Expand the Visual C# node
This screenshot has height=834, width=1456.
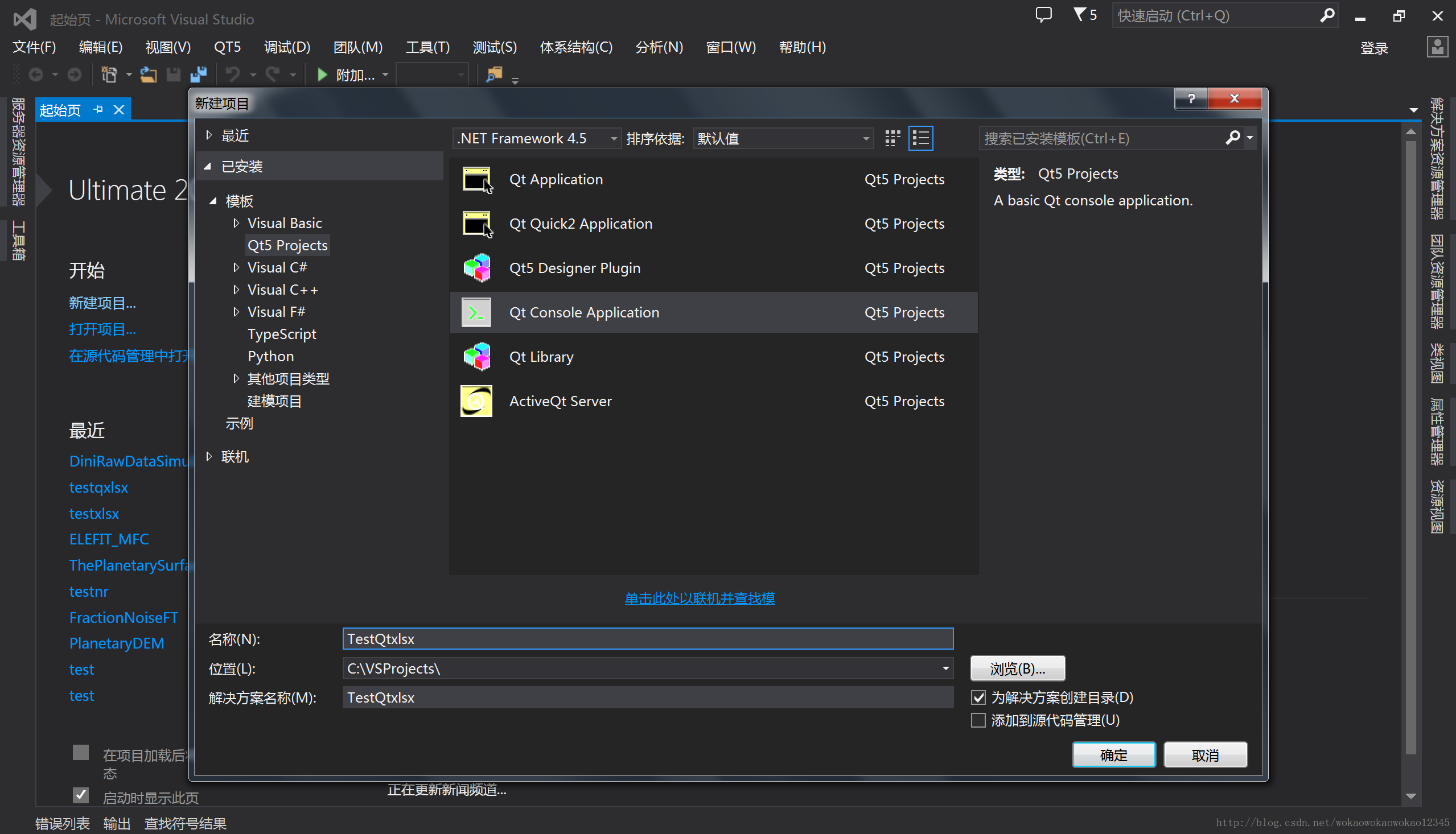pos(236,267)
